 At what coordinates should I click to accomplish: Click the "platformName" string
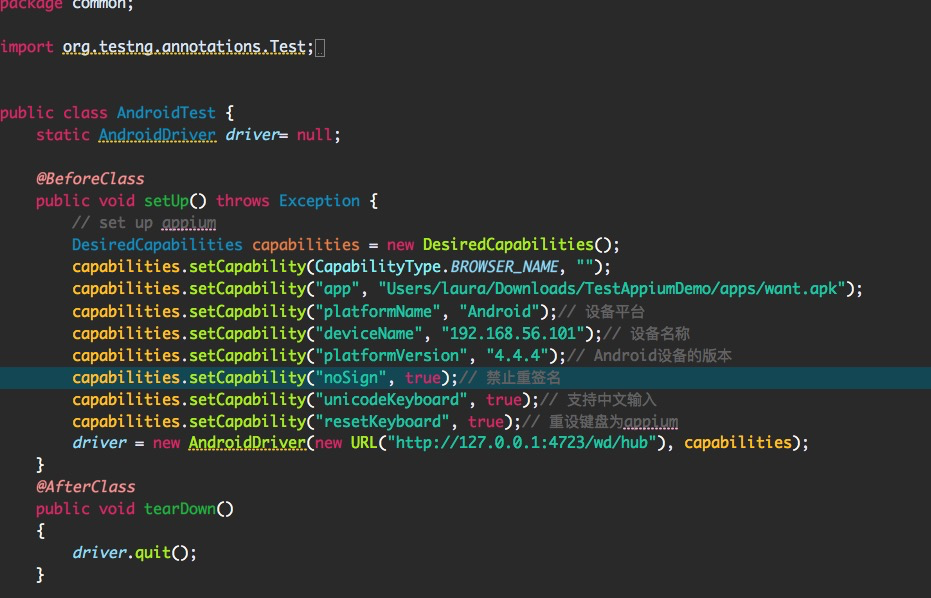click(x=378, y=311)
